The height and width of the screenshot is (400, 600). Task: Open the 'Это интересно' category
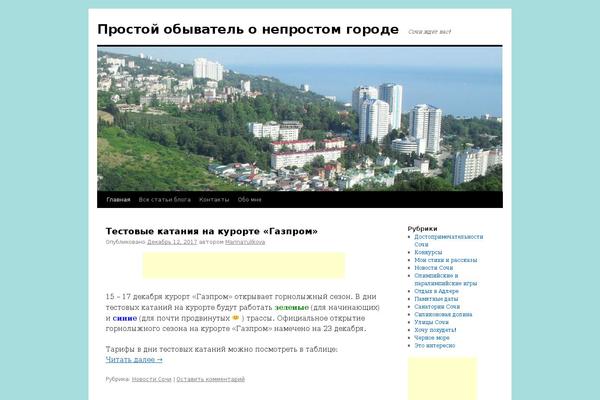point(435,345)
